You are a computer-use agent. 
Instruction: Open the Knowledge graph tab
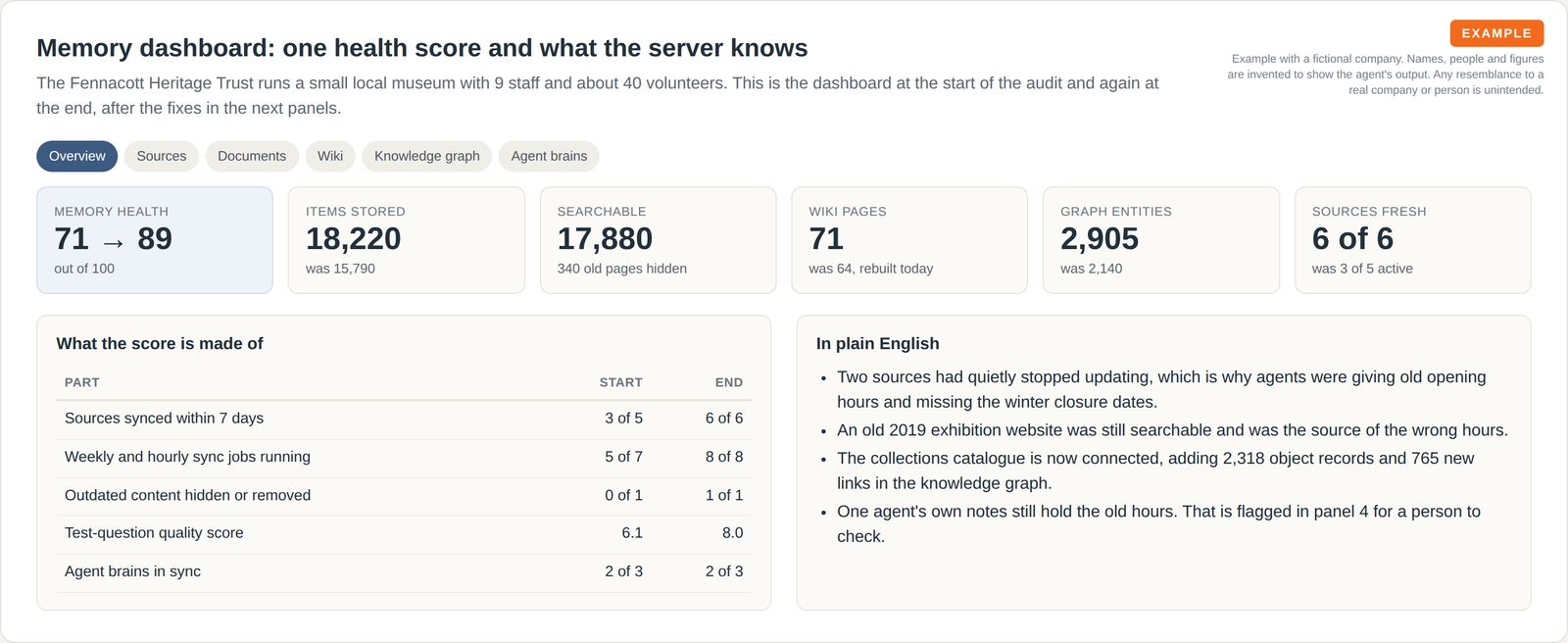pos(427,156)
